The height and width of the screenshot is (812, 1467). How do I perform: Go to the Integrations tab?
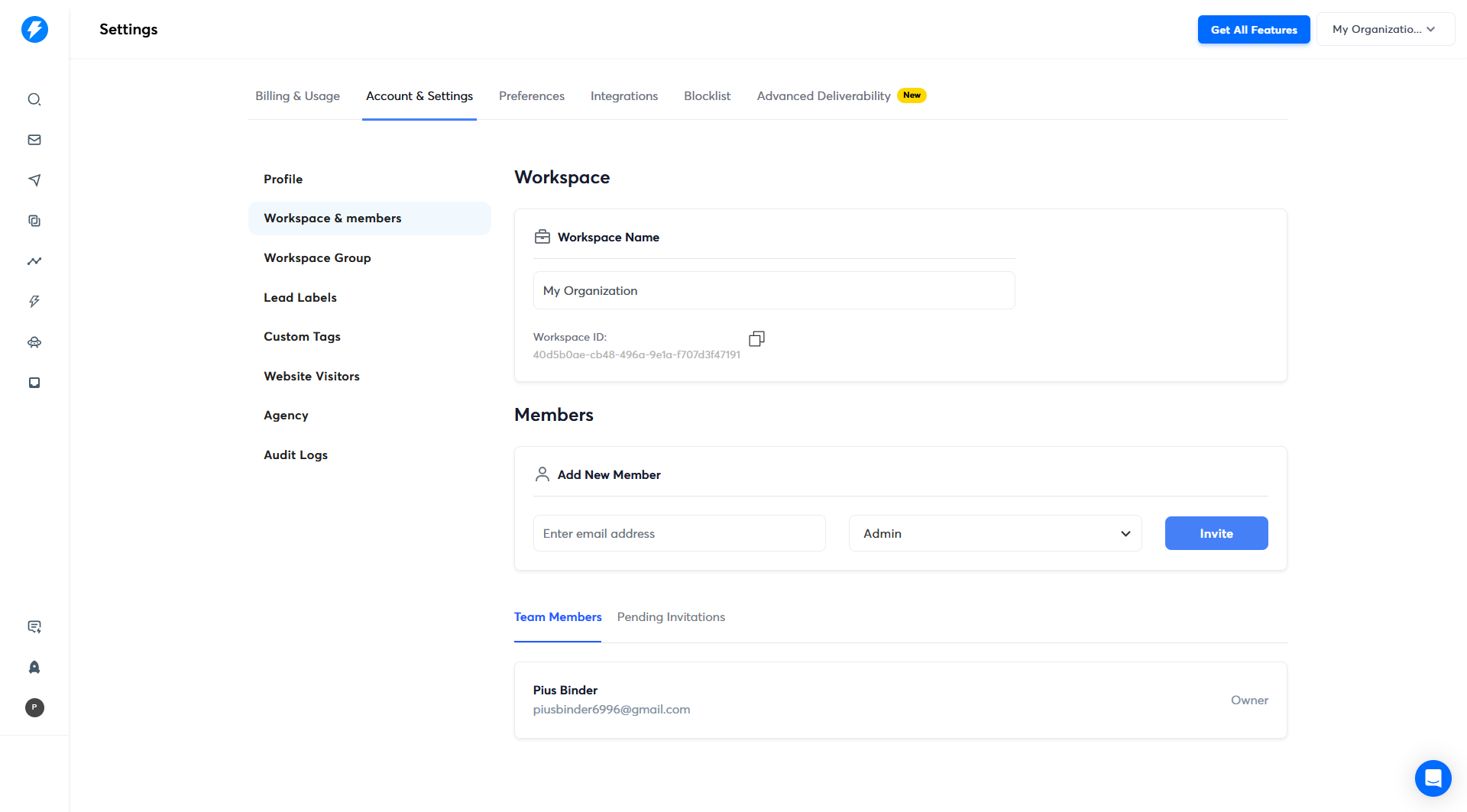[x=623, y=96]
